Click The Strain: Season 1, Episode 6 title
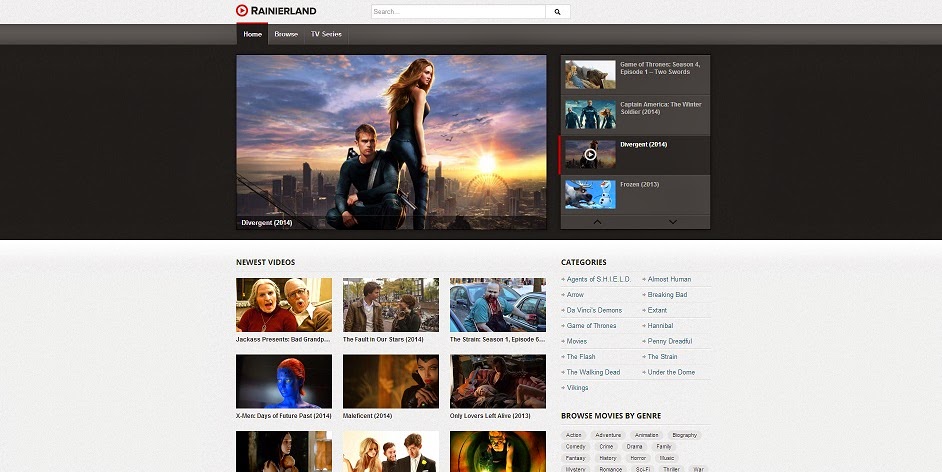The width and height of the screenshot is (942, 472). click(x=497, y=339)
